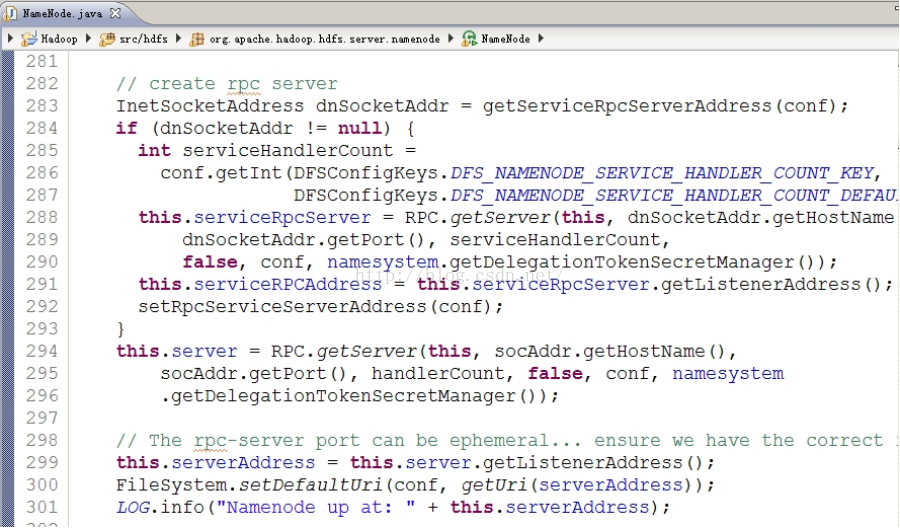Click the package icon in breadcrumb
The height and width of the screenshot is (529, 900).
pos(197,39)
